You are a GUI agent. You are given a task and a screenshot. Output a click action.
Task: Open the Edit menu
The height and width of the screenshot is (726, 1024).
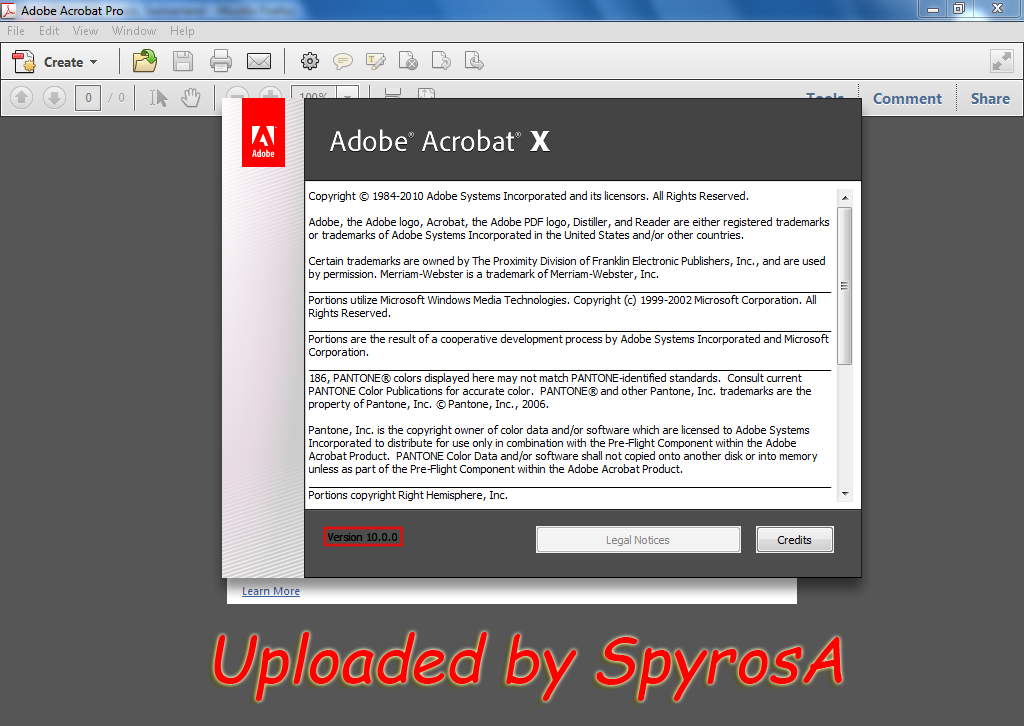tap(49, 31)
